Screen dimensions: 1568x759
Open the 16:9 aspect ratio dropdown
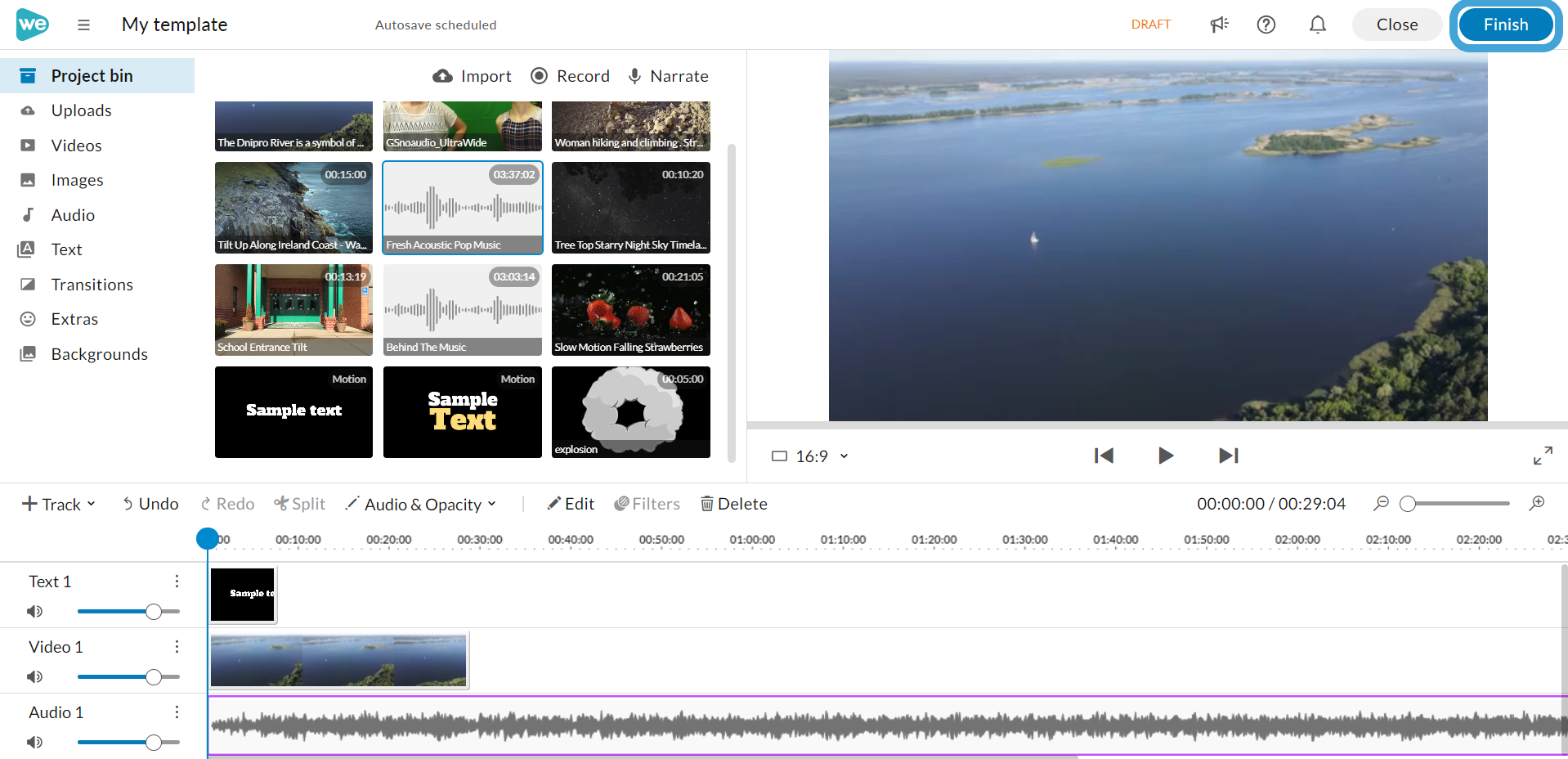pos(810,456)
